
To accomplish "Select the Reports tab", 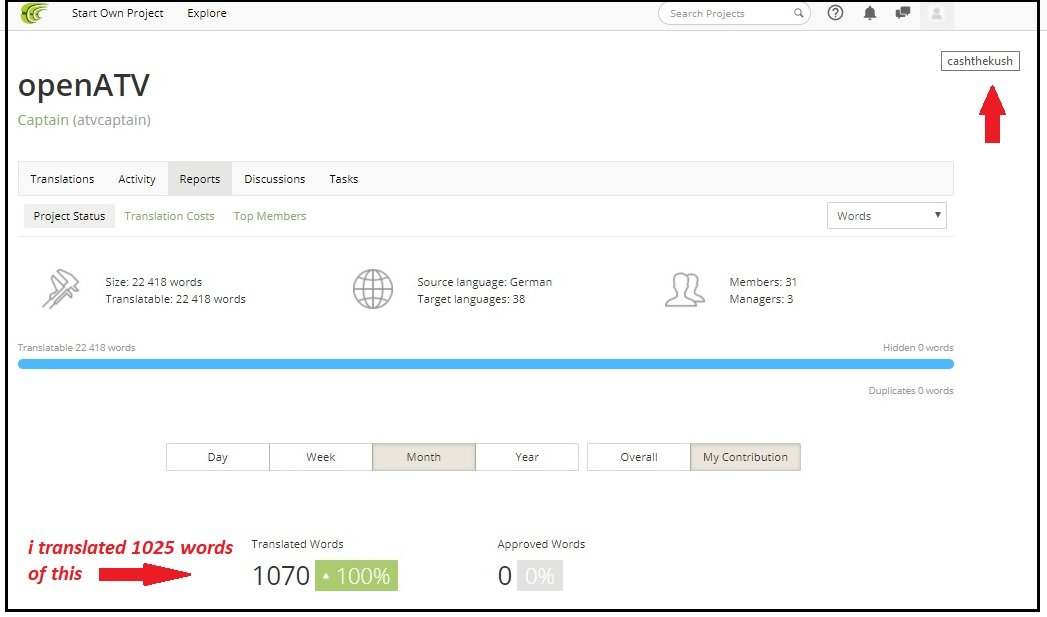I will click(200, 179).
